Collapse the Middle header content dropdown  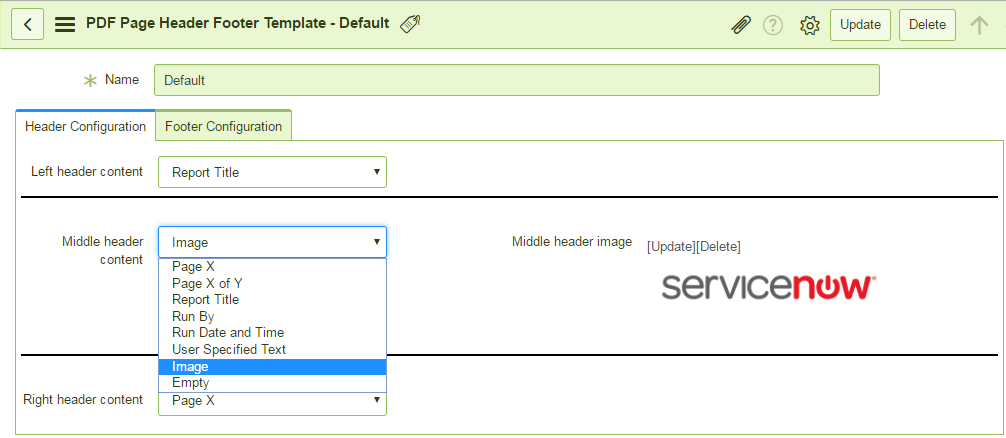pyautogui.click(x=273, y=242)
